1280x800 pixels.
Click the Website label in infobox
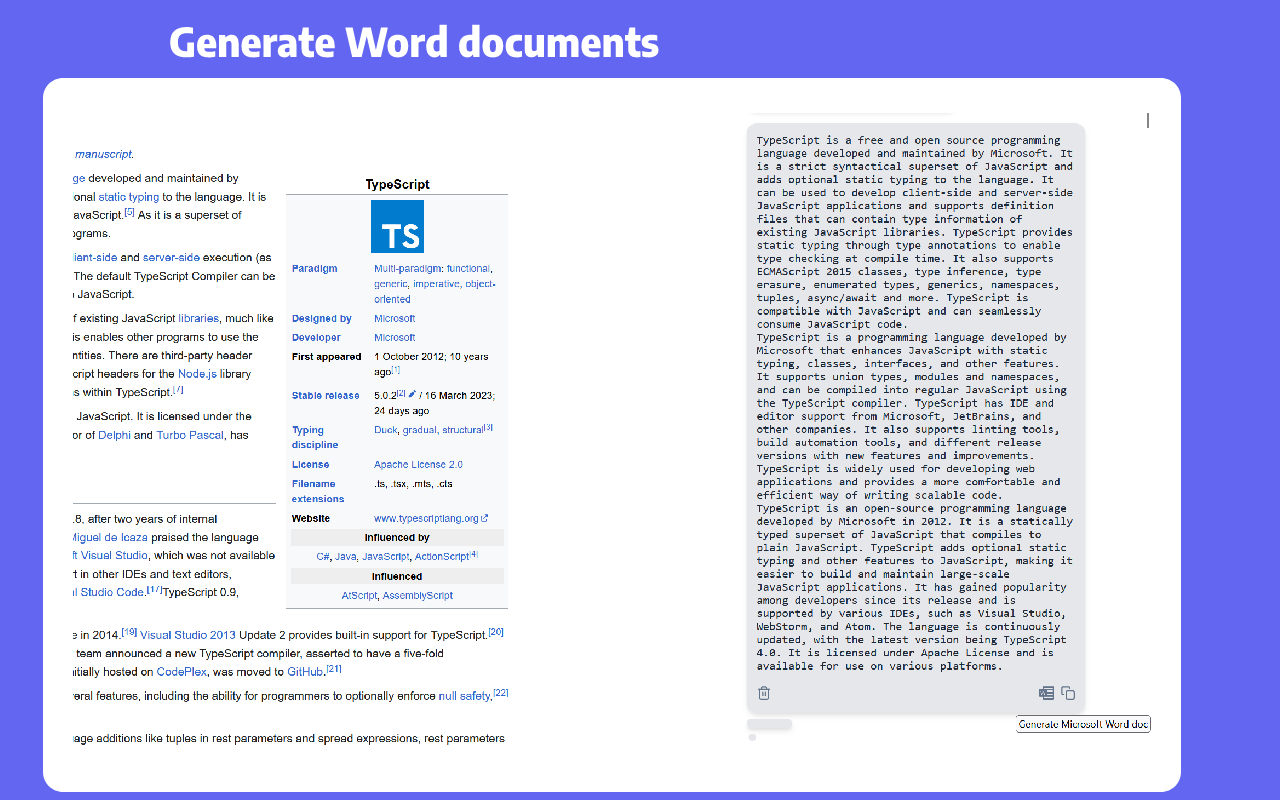coord(311,518)
